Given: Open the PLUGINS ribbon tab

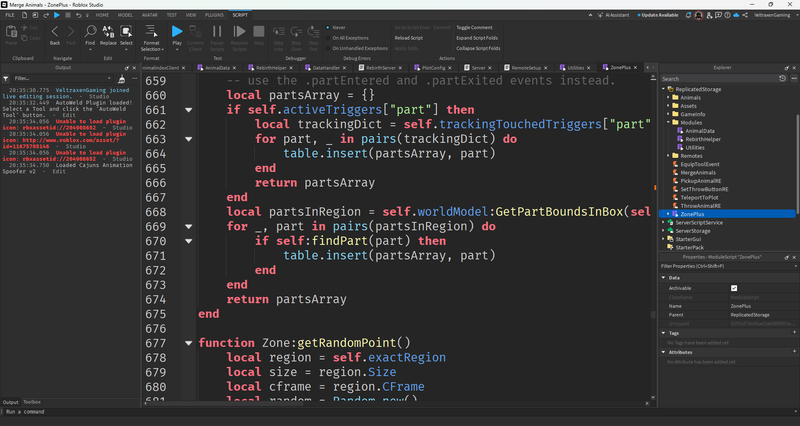Looking at the screenshot, I should pos(215,16).
